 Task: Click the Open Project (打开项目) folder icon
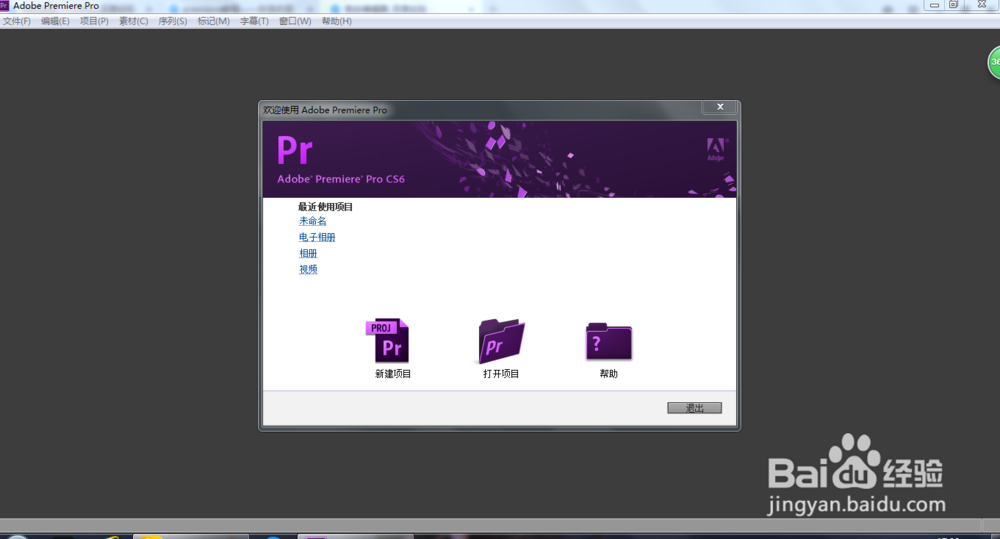click(x=501, y=341)
